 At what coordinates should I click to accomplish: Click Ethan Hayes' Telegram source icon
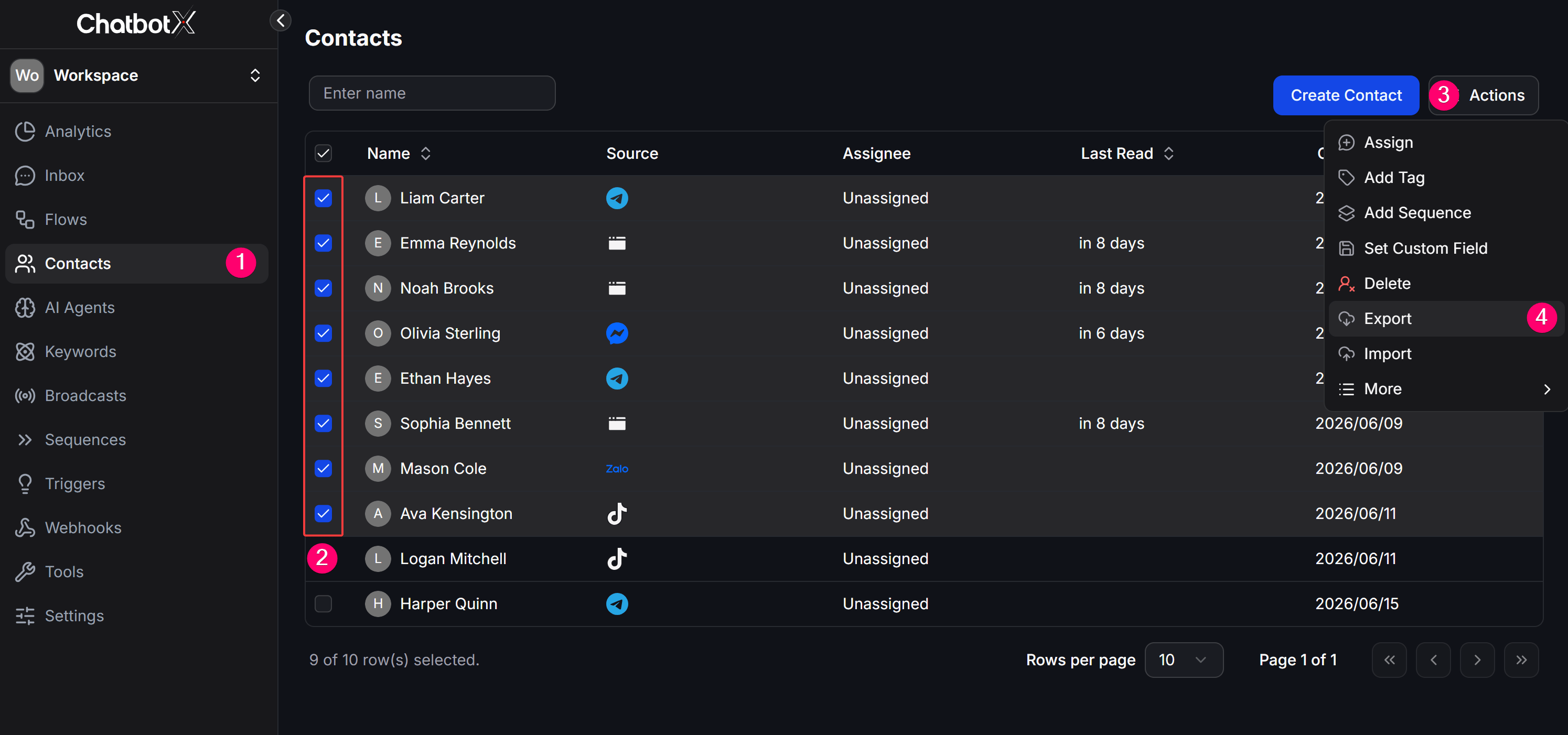pos(617,379)
